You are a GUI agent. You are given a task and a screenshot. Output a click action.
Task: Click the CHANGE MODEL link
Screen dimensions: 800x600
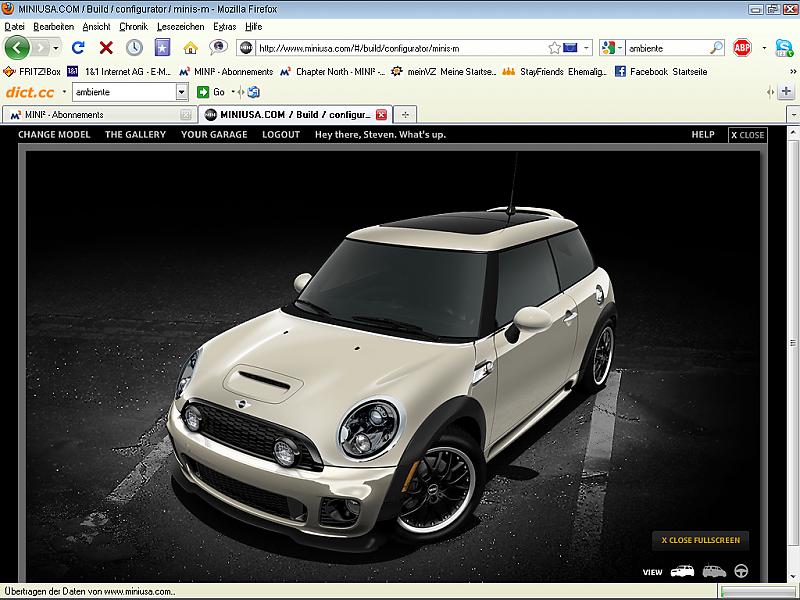pyautogui.click(x=54, y=135)
